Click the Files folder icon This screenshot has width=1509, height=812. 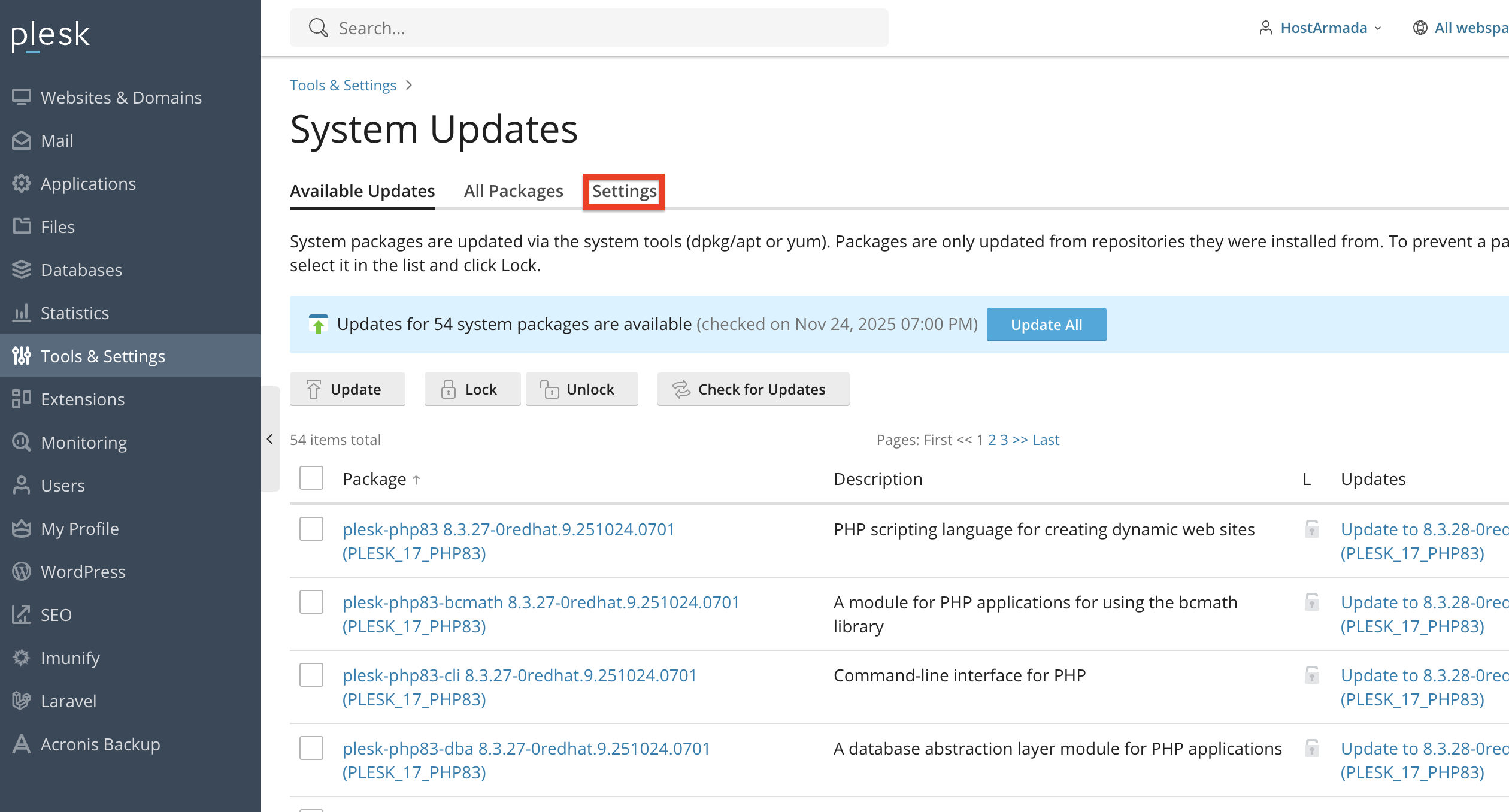click(x=22, y=226)
